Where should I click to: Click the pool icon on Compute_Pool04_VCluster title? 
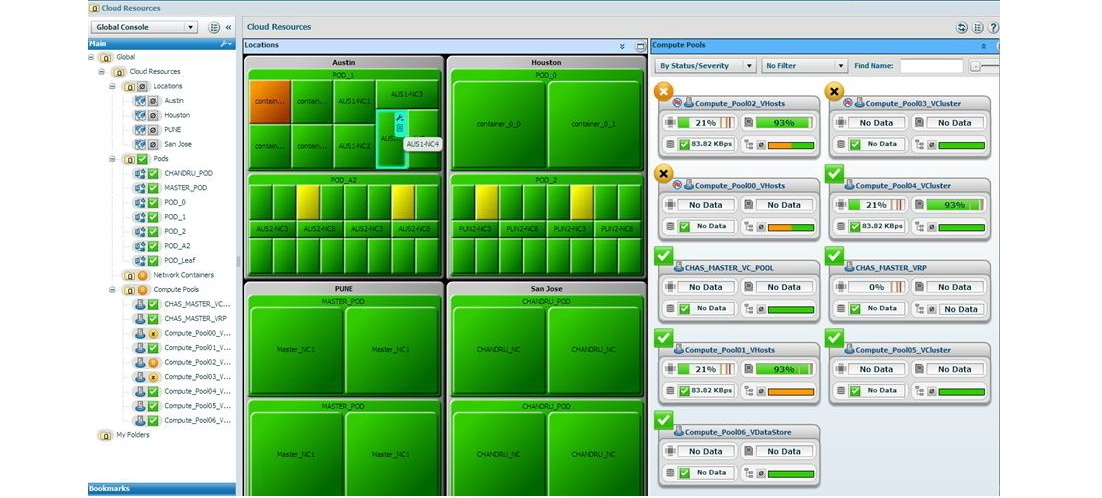point(849,185)
